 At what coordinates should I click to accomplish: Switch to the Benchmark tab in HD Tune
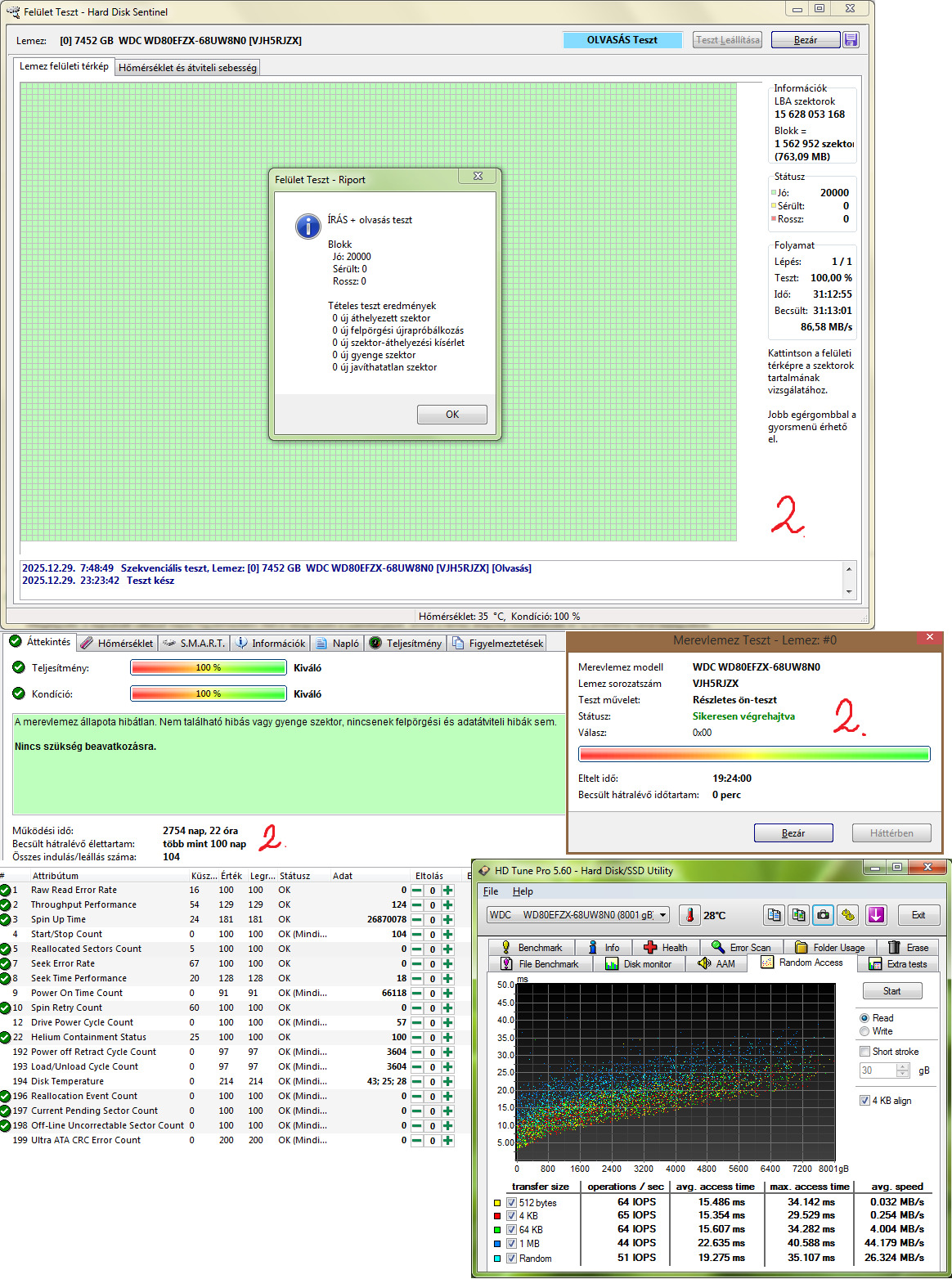pos(532,947)
